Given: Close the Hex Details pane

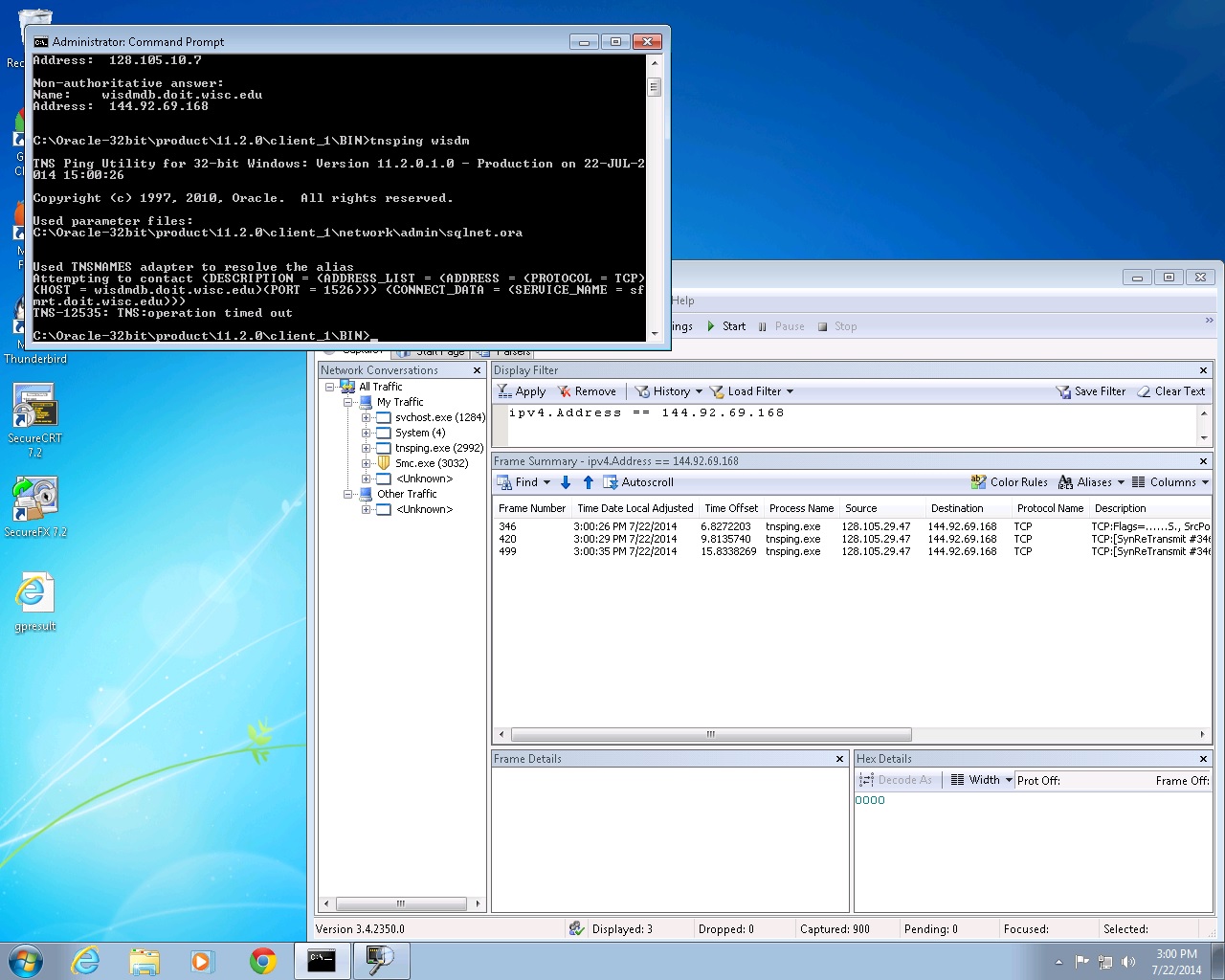Looking at the screenshot, I should [1203, 759].
